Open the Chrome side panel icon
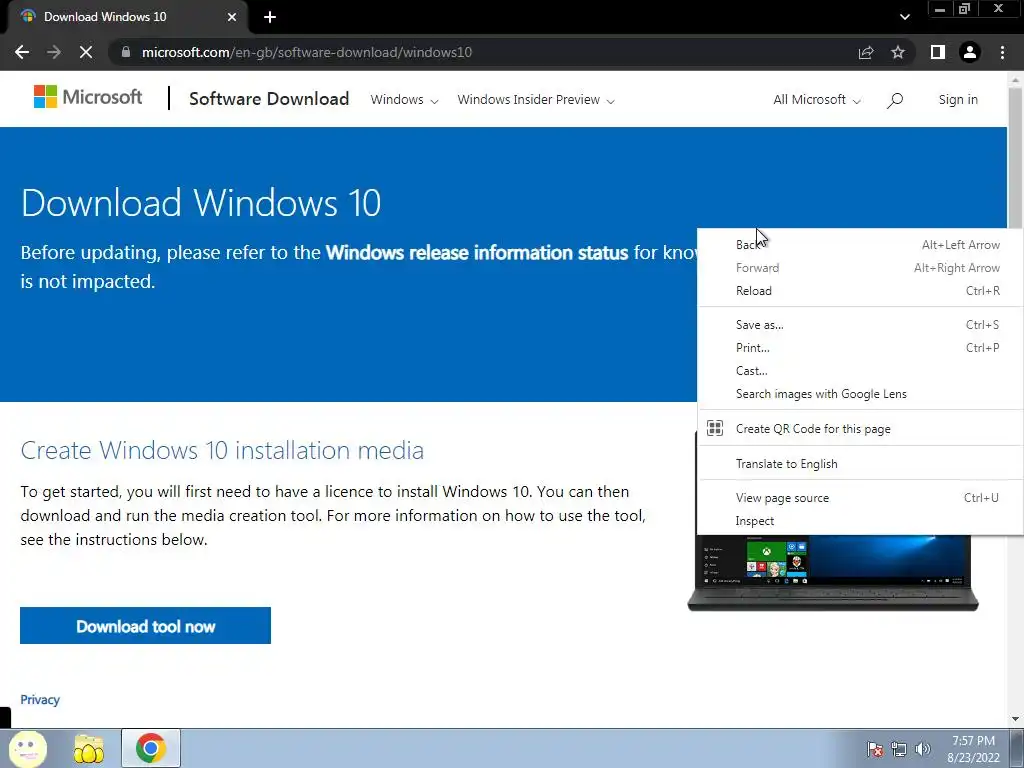The image size is (1024, 768). (938, 52)
